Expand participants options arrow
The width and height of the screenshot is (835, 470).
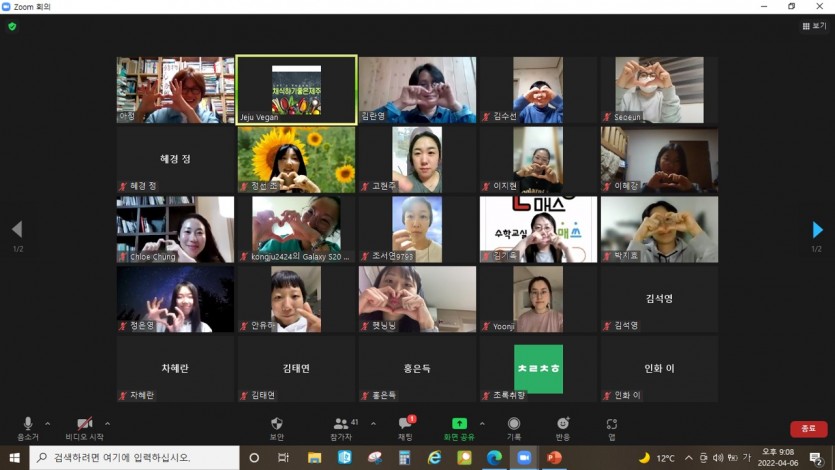click(x=373, y=424)
